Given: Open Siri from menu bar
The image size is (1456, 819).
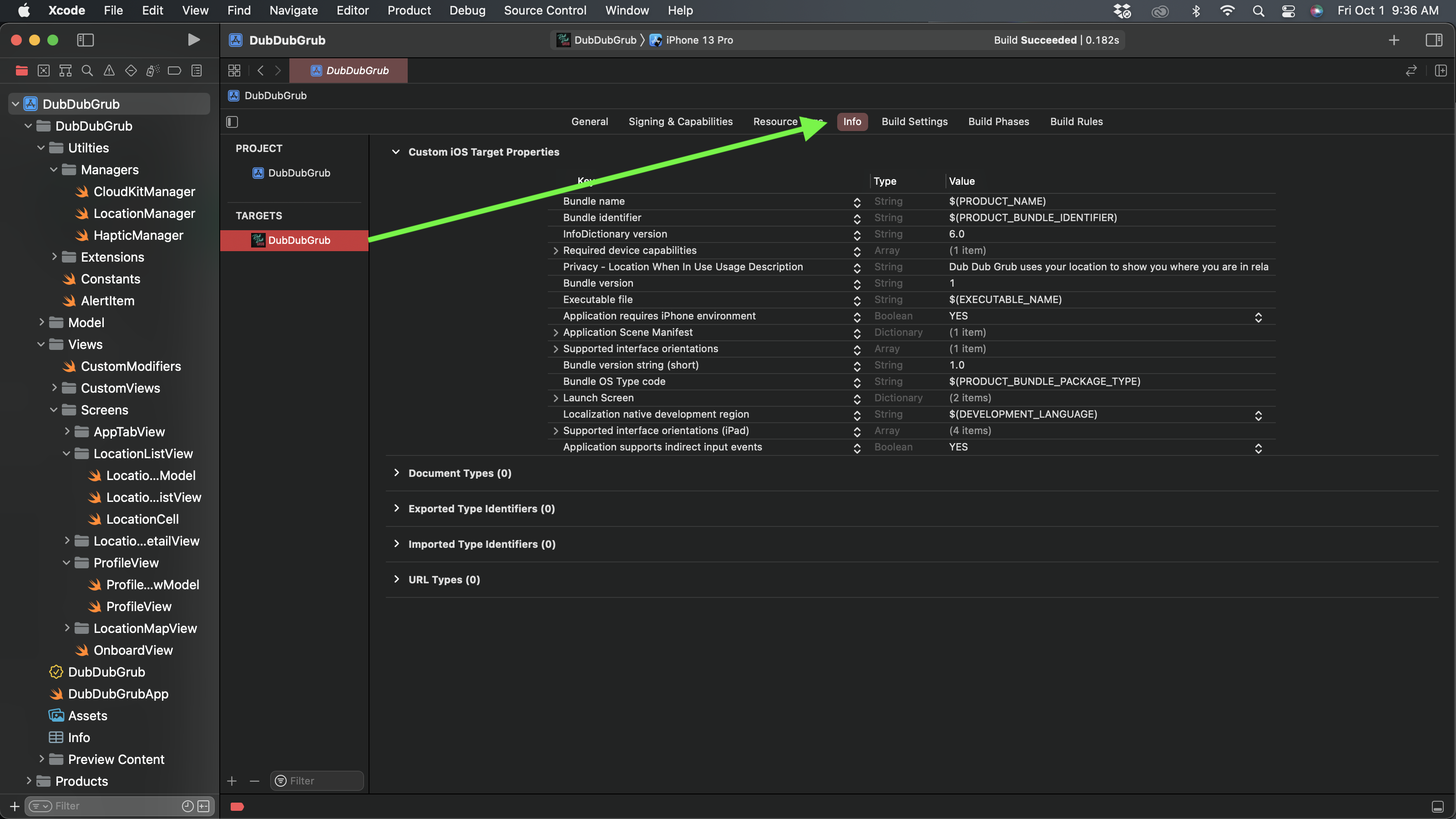Looking at the screenshot, I should [1317, 11].
